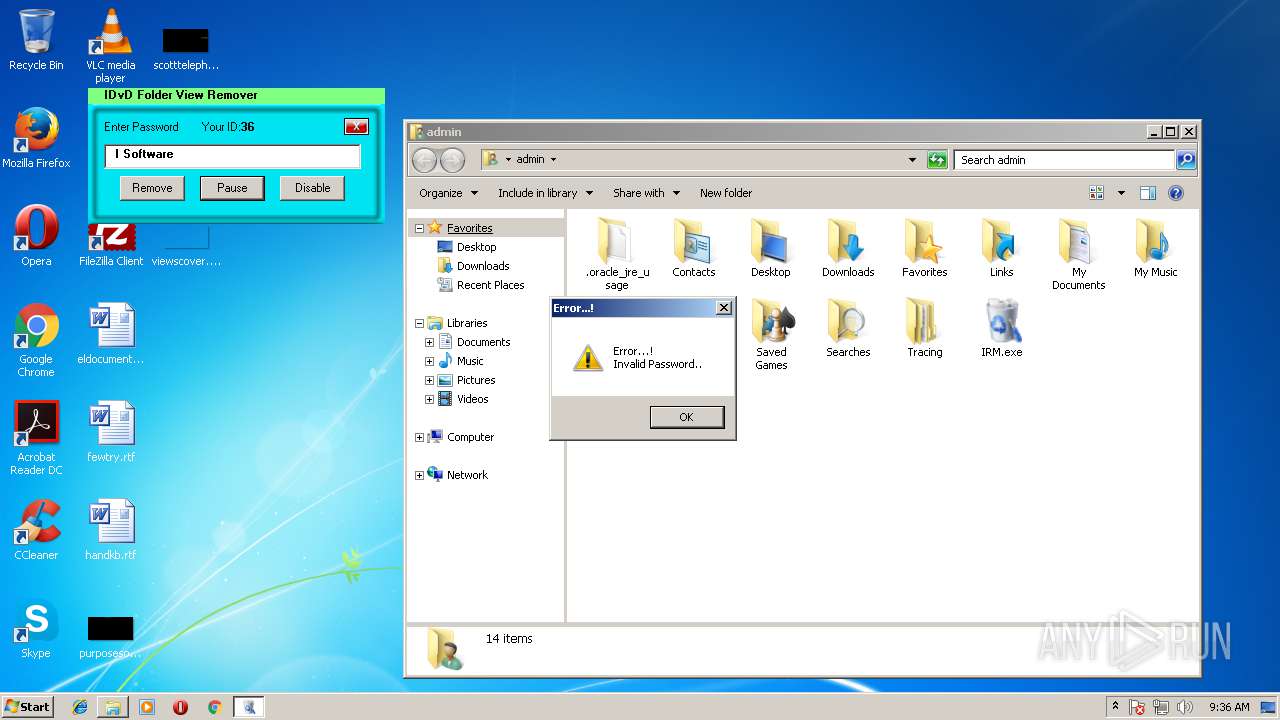This screenshot has width=1280, height=720.
Task: Show hidden tray icons arrow
Action: [1115, 707]
